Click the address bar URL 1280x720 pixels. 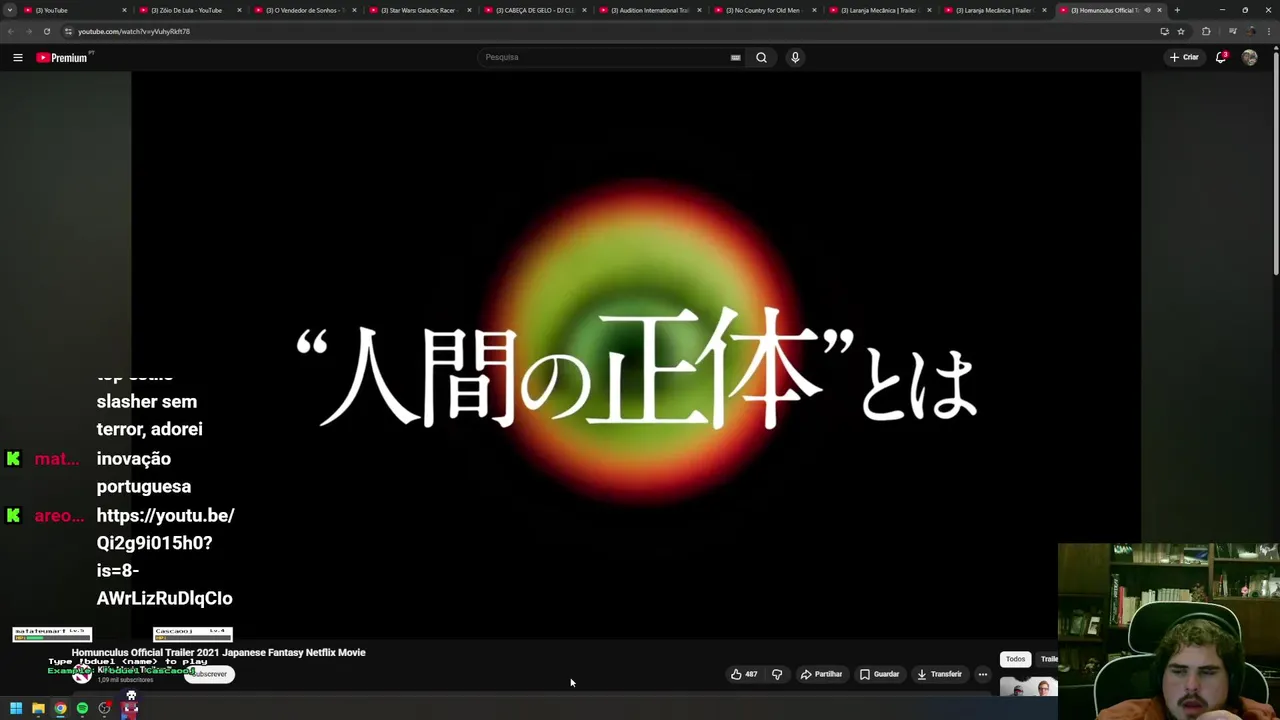point(134,31)
